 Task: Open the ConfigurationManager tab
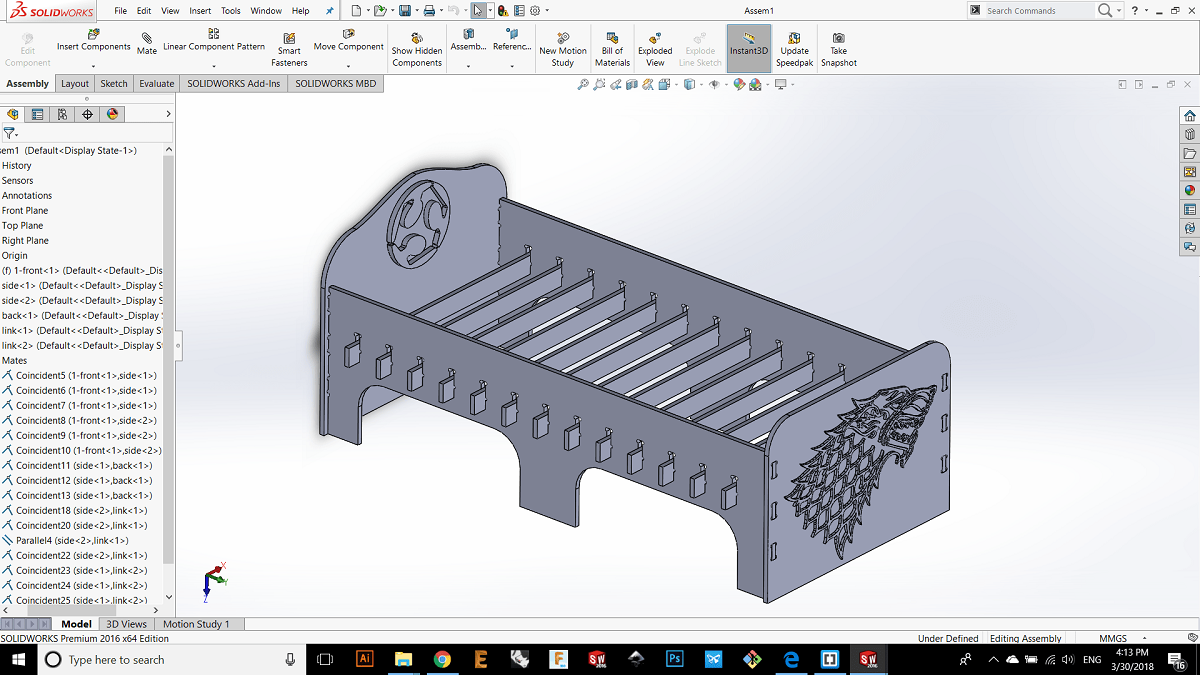(x=62, y=114)
